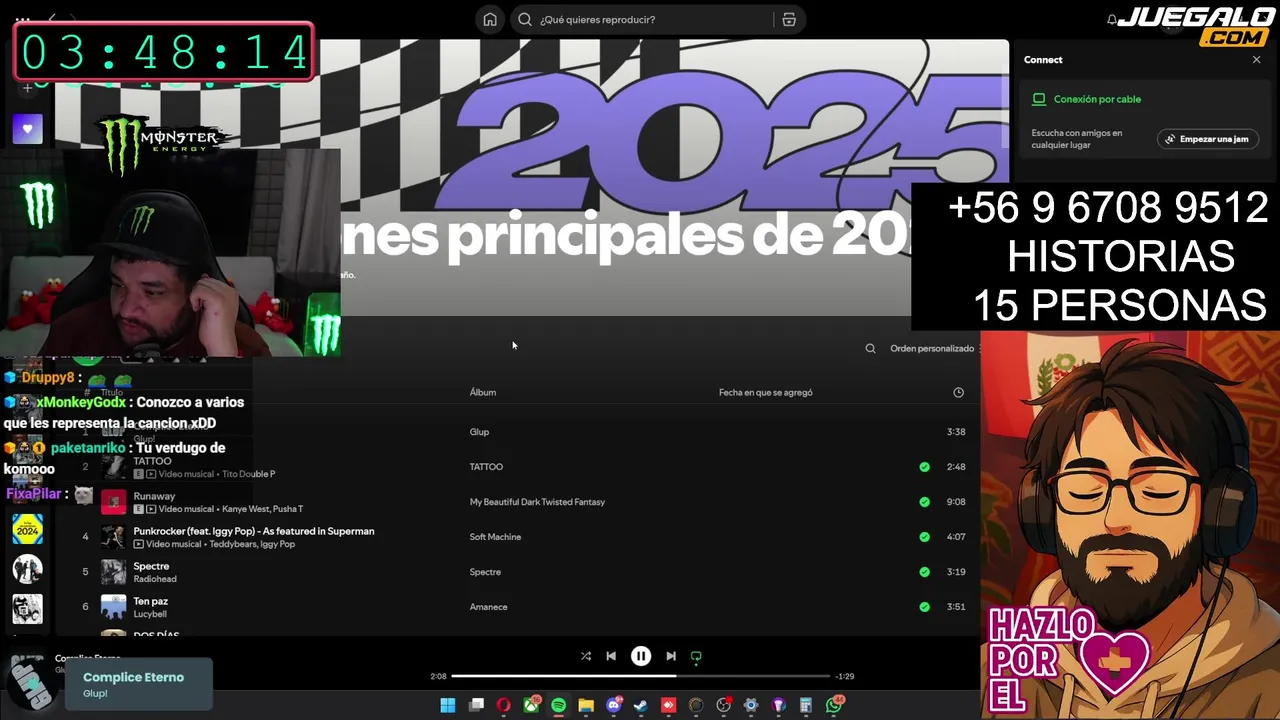The width and height of the screenshot is (1280, 720).
Task: Toggle saved checkmark on Punkrocker row
Action: pyautogui.click(x=924, y=537)
